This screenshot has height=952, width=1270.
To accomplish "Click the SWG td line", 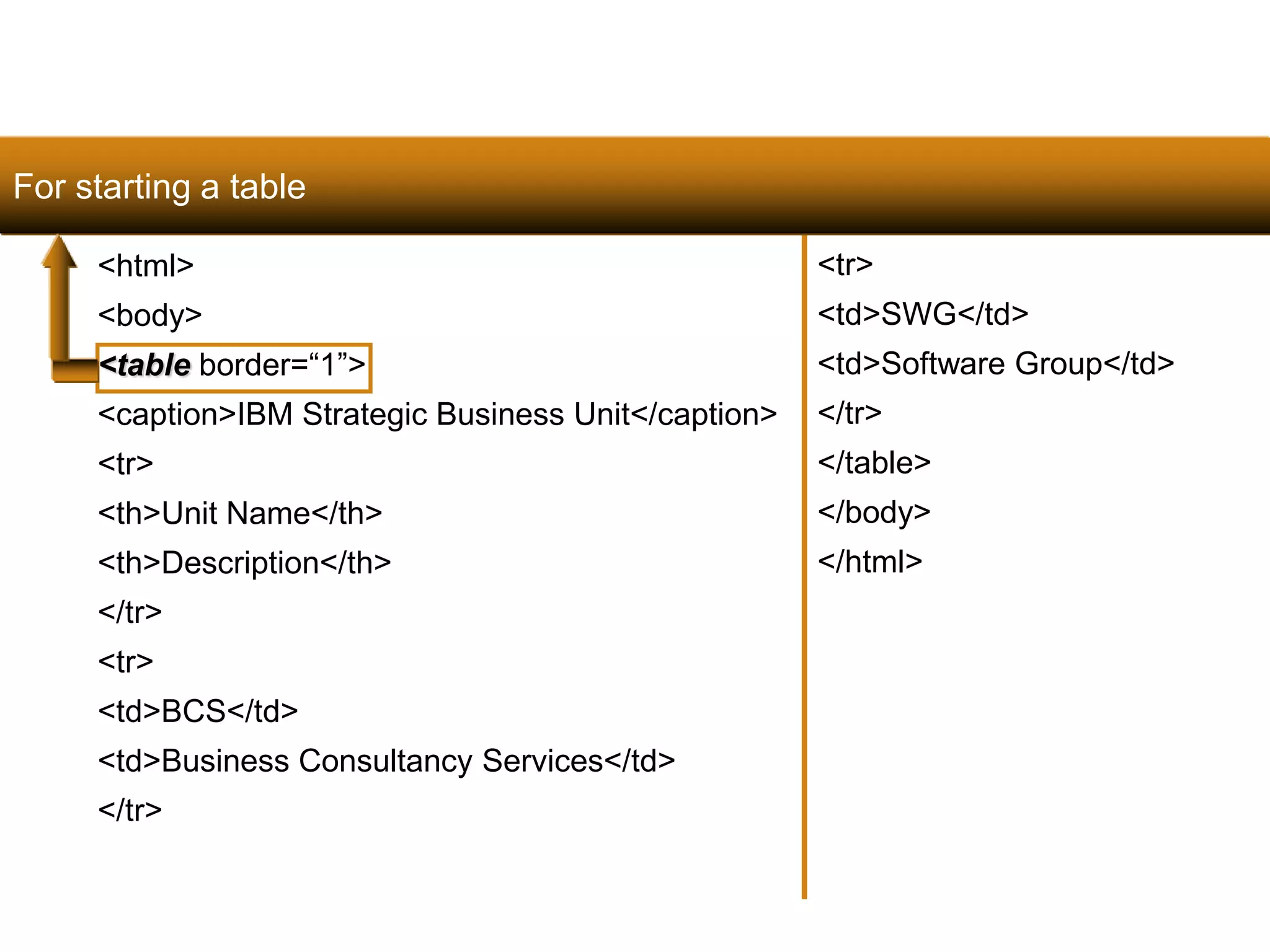I will click(923, 314).
